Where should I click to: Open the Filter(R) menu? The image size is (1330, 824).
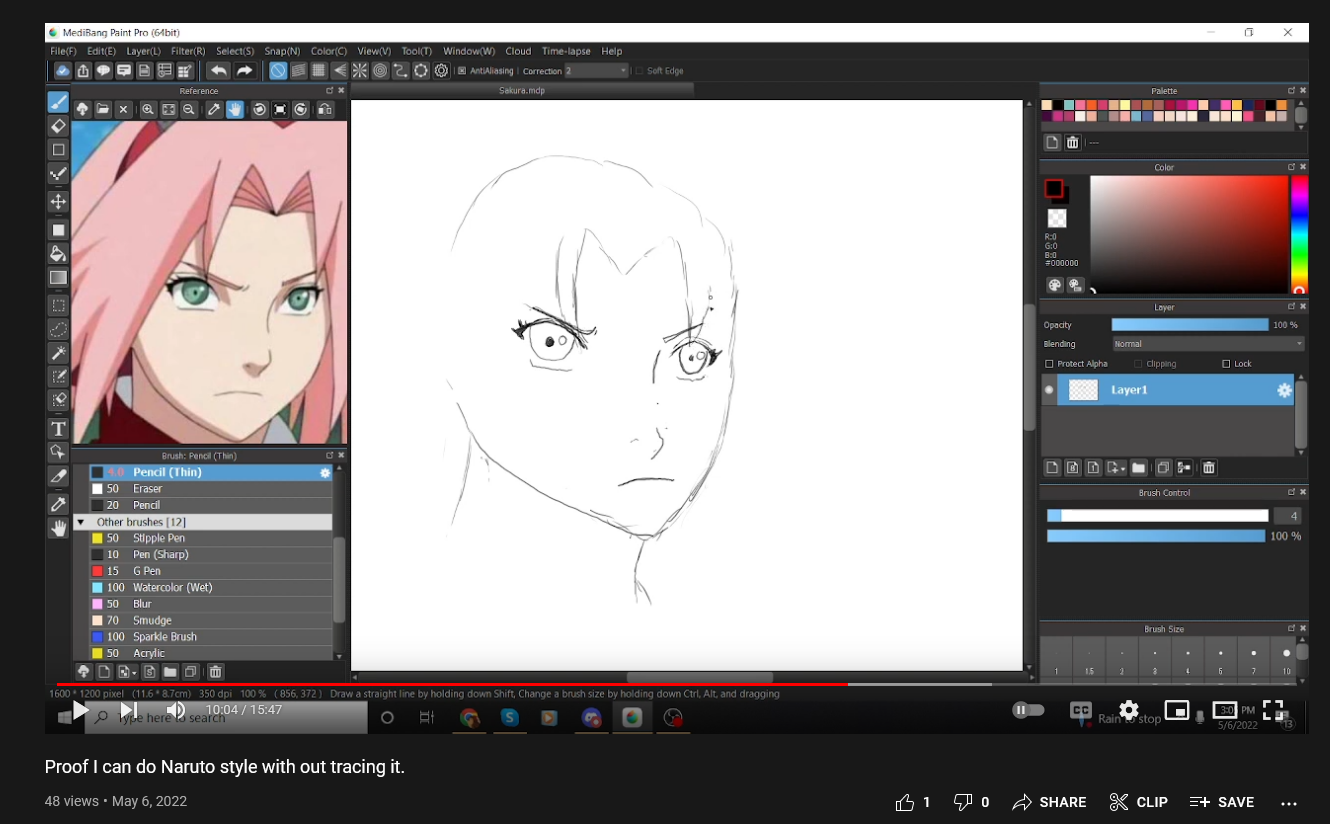click(x=188, y=51)
